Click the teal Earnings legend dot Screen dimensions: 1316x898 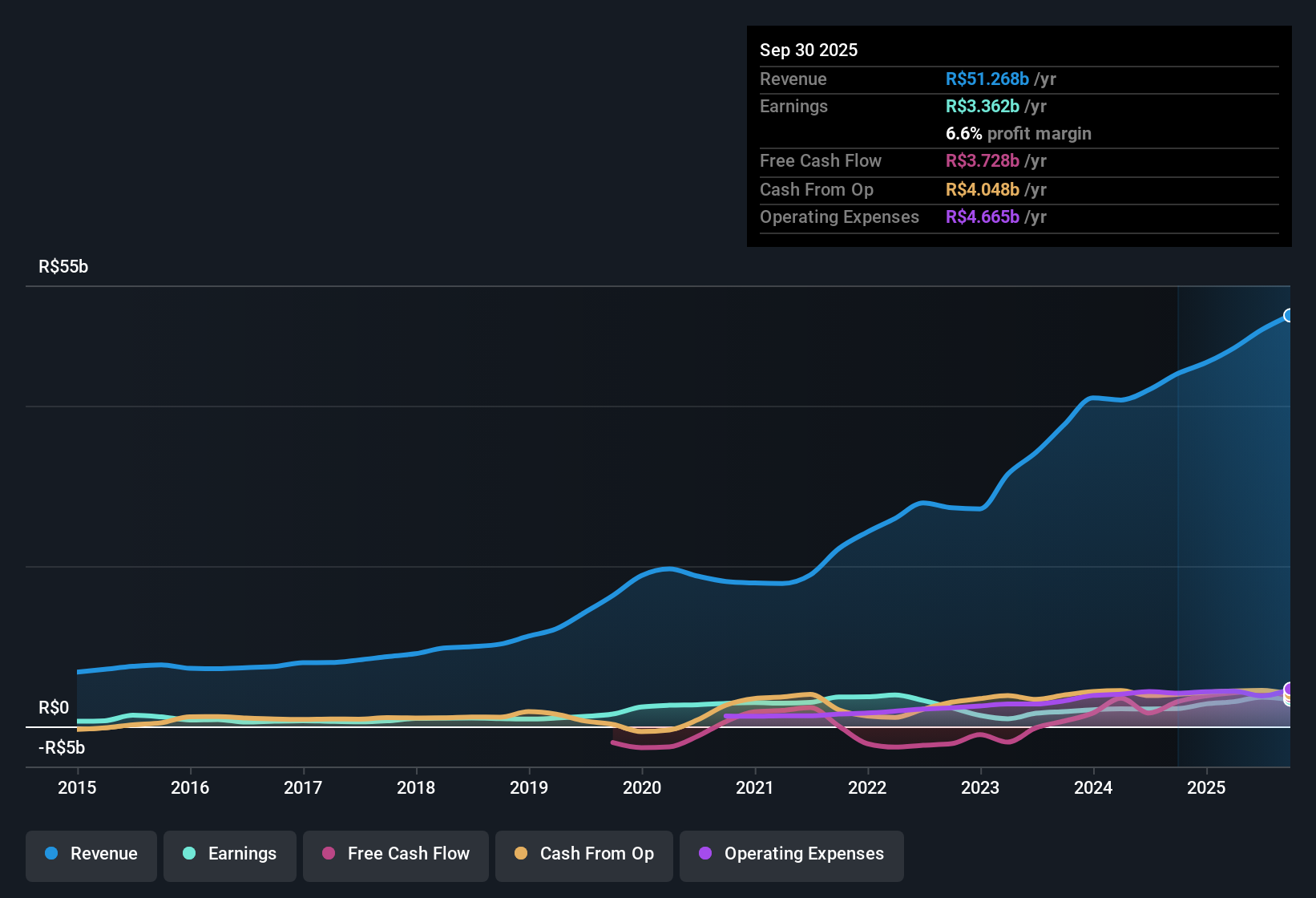pos(189,854)
